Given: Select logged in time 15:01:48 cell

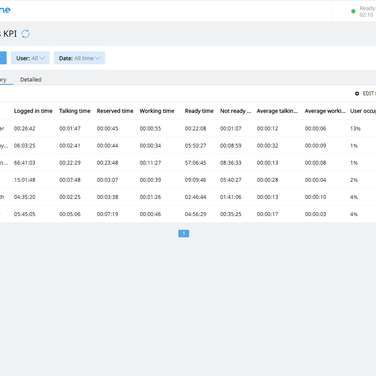Looking at the screenshot, I should coord(24,180).
